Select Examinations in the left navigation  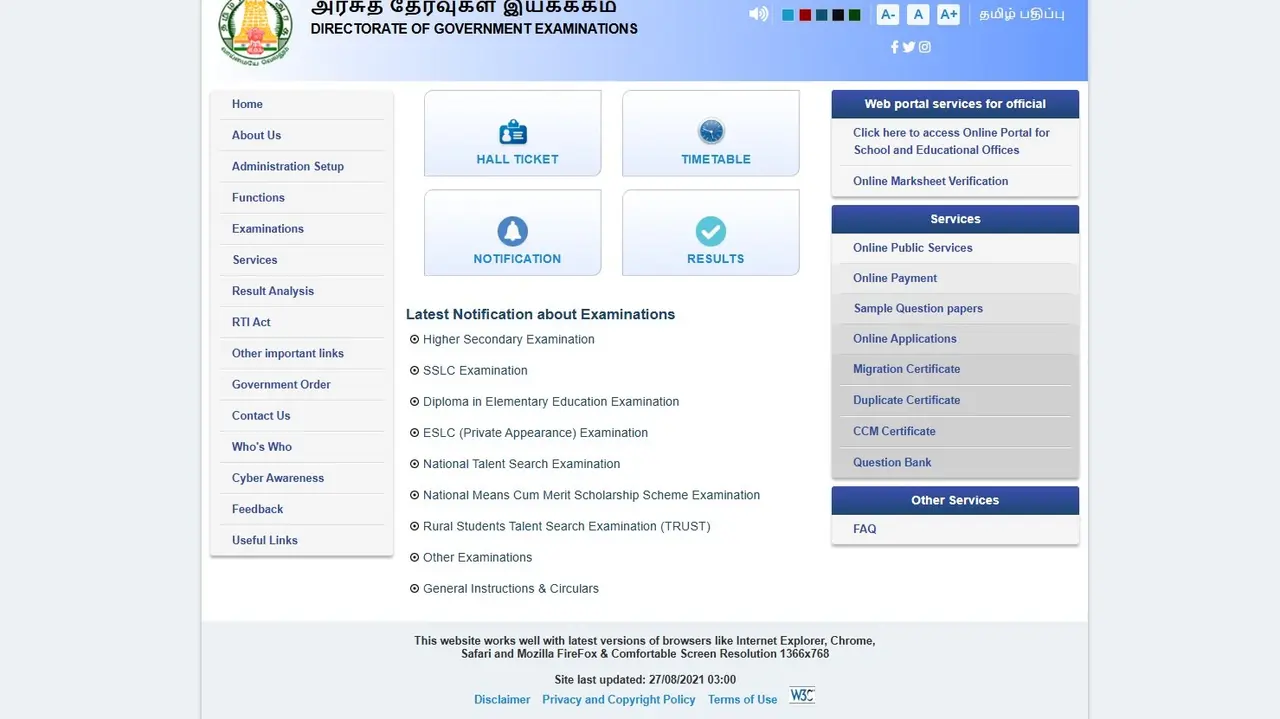coord(267,228)
